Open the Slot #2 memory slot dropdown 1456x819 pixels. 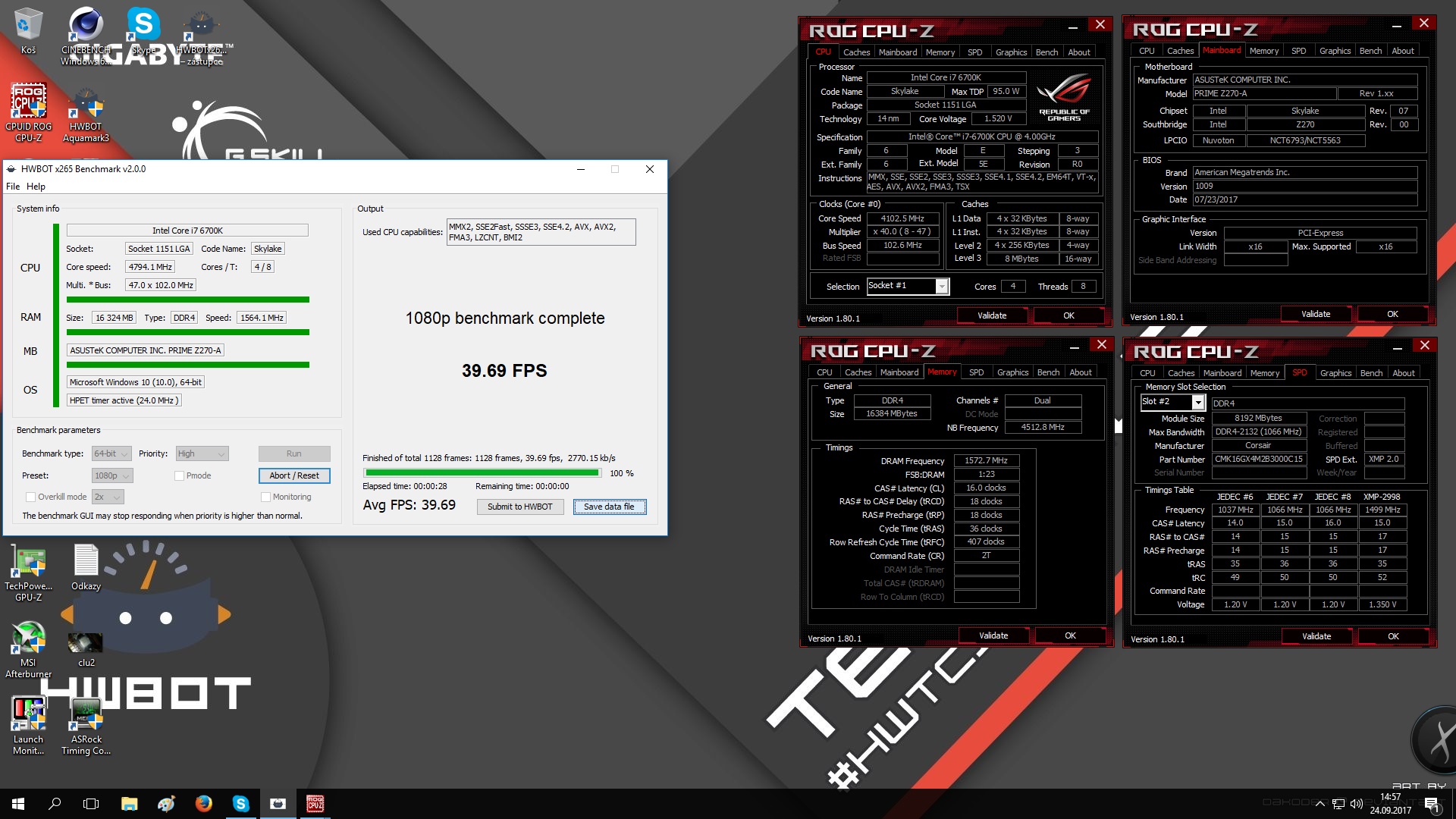point(1172,402)
